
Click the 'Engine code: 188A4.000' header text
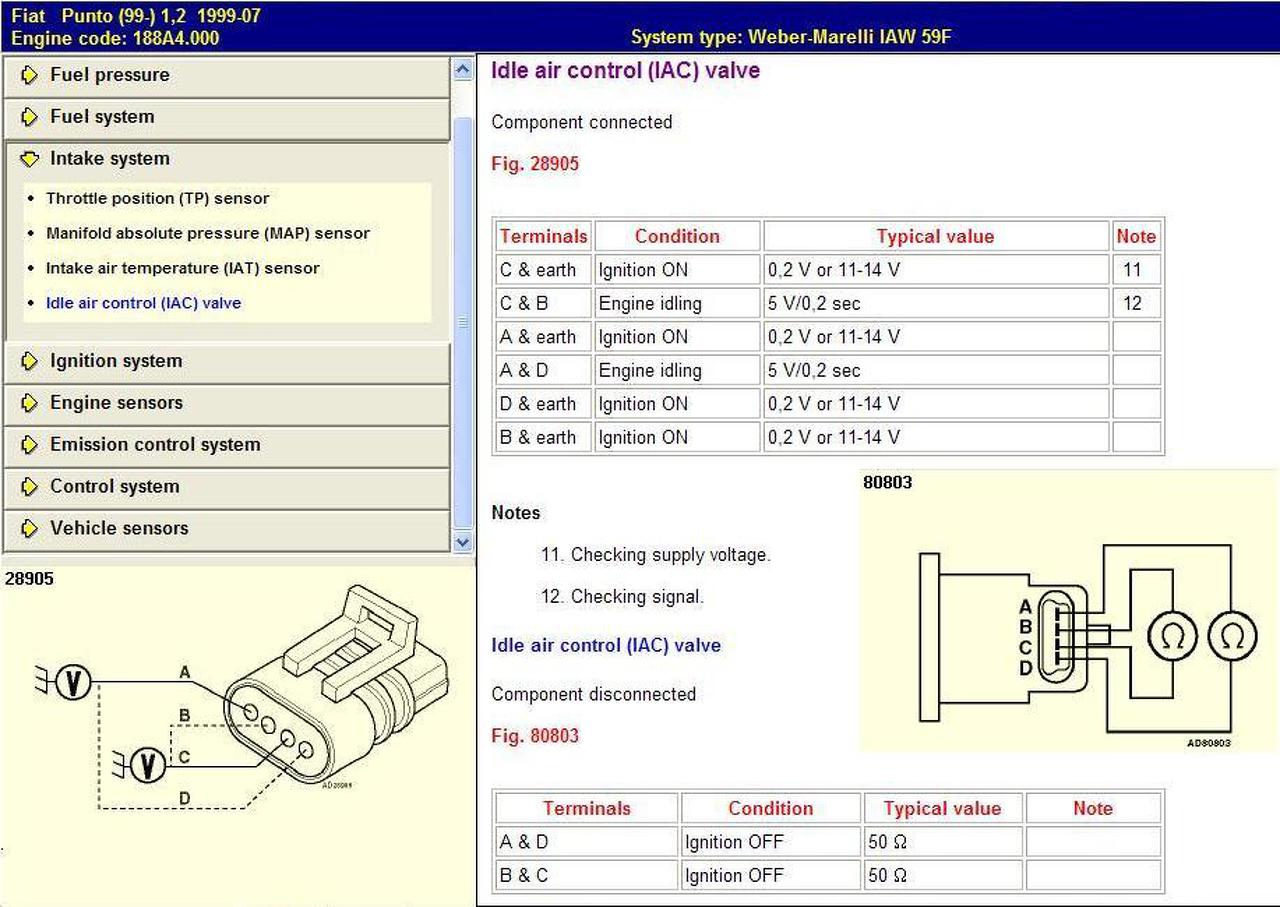pos(115,38)
